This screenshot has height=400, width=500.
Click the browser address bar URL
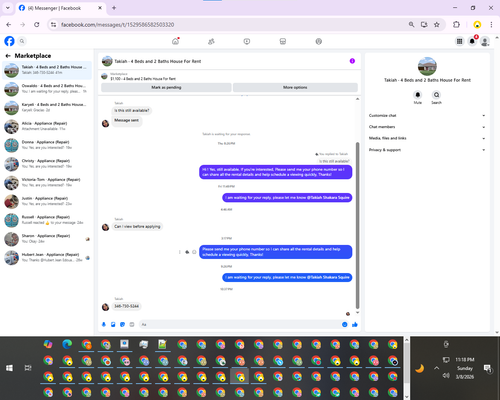tap(117, 25)
